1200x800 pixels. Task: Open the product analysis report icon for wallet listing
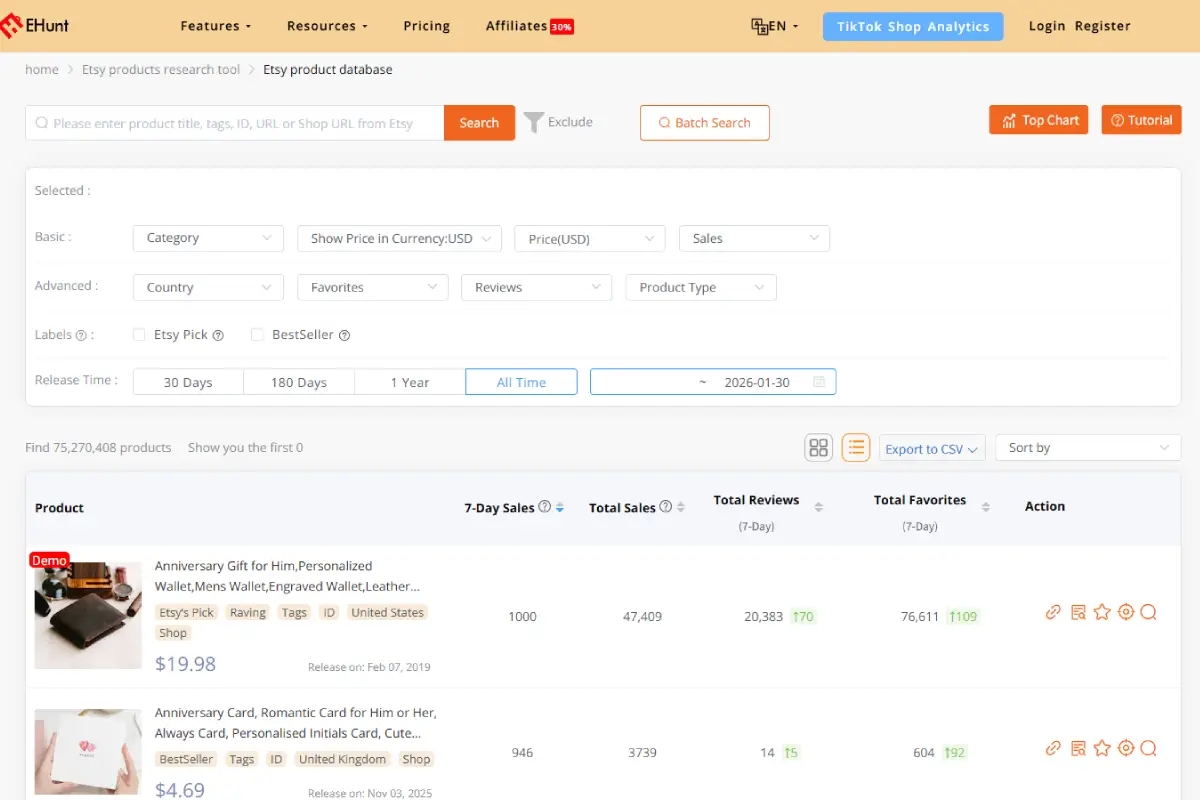(1078, 611)
